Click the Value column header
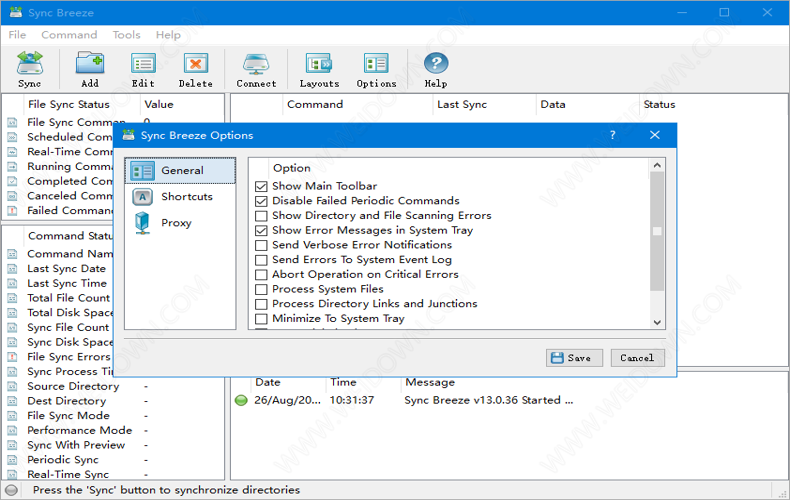This screenshot has width=790, height=500. 159,104
